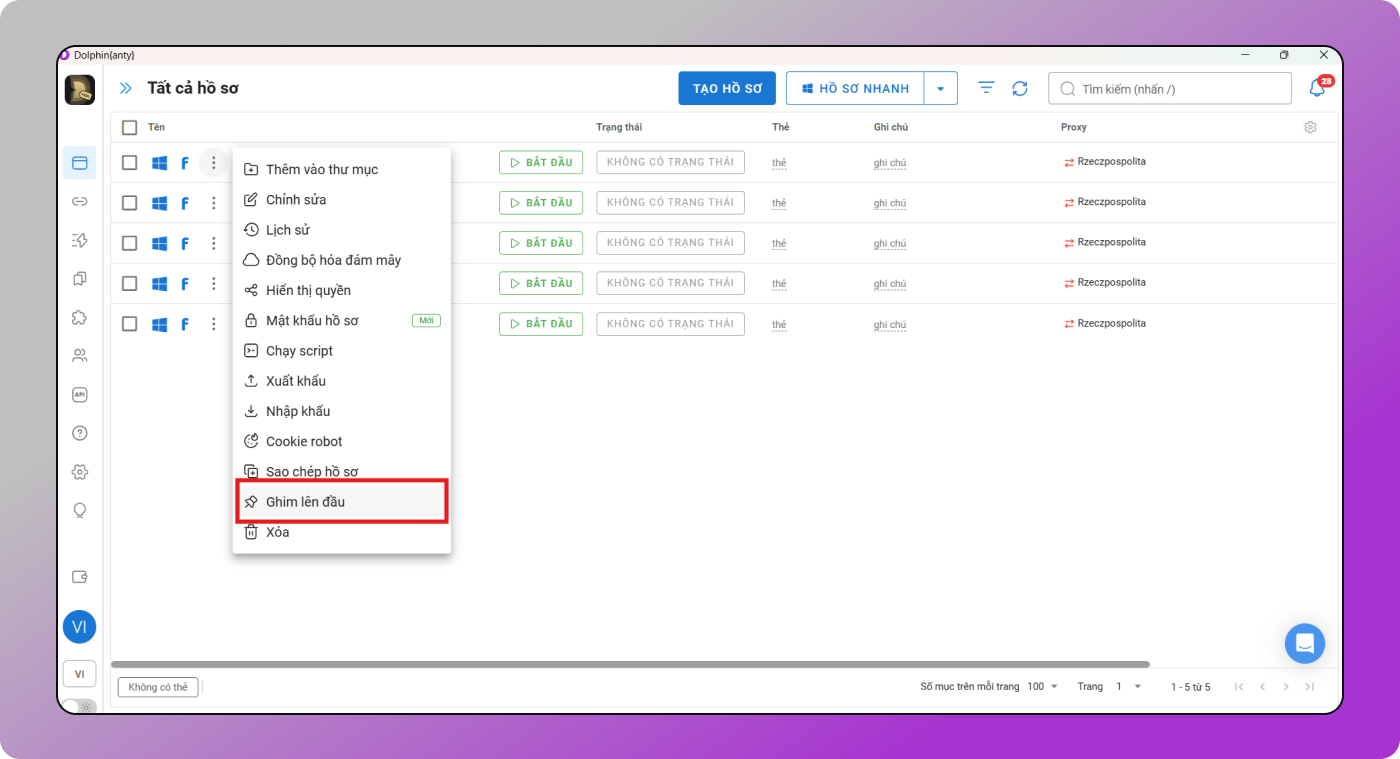Open the filter icon in header
This screenshot has width=1400, height=759.
986,88
